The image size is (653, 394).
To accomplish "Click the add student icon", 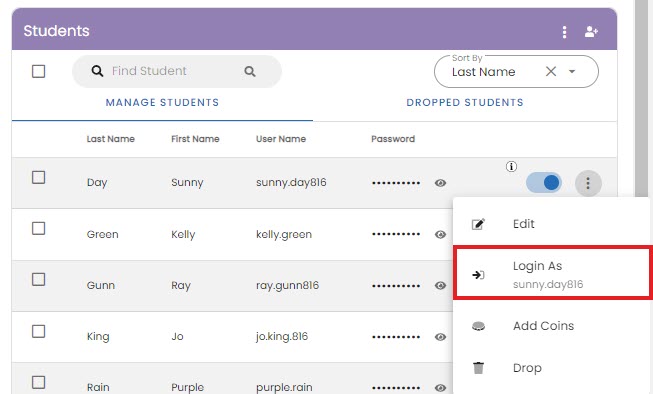I will (x=591, y=32).
